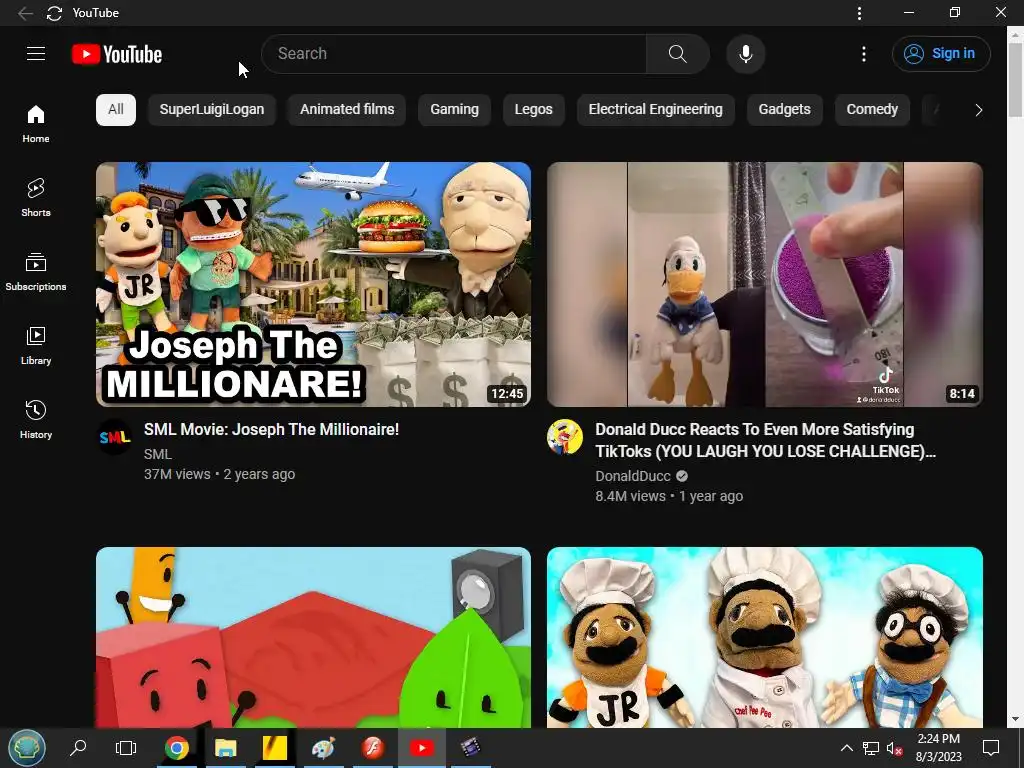This screenshot has width=1024, height=768.
Task: Click the YouTube taskbar icon
Action: 422,748
